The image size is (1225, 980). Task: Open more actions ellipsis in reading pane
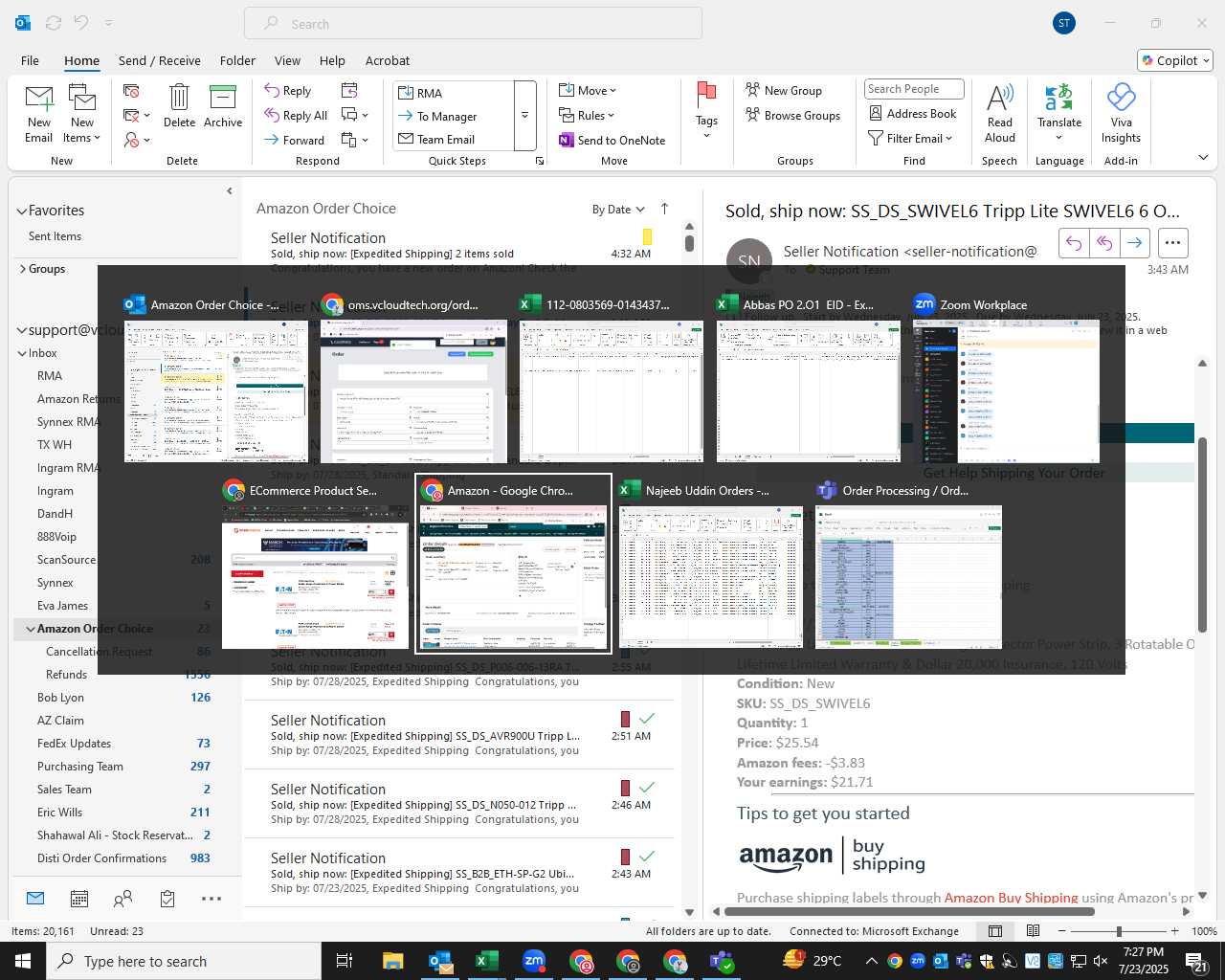coord(1173,243)
